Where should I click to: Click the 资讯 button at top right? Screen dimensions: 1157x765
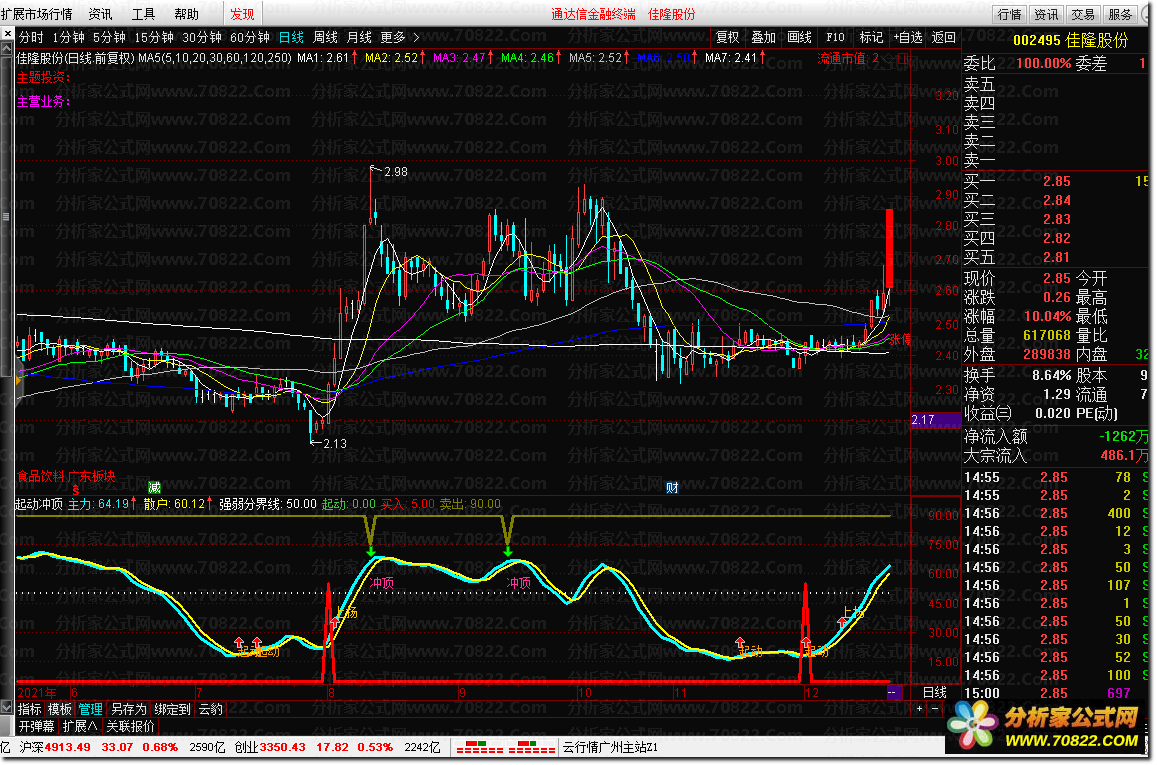click(1046, 14)
